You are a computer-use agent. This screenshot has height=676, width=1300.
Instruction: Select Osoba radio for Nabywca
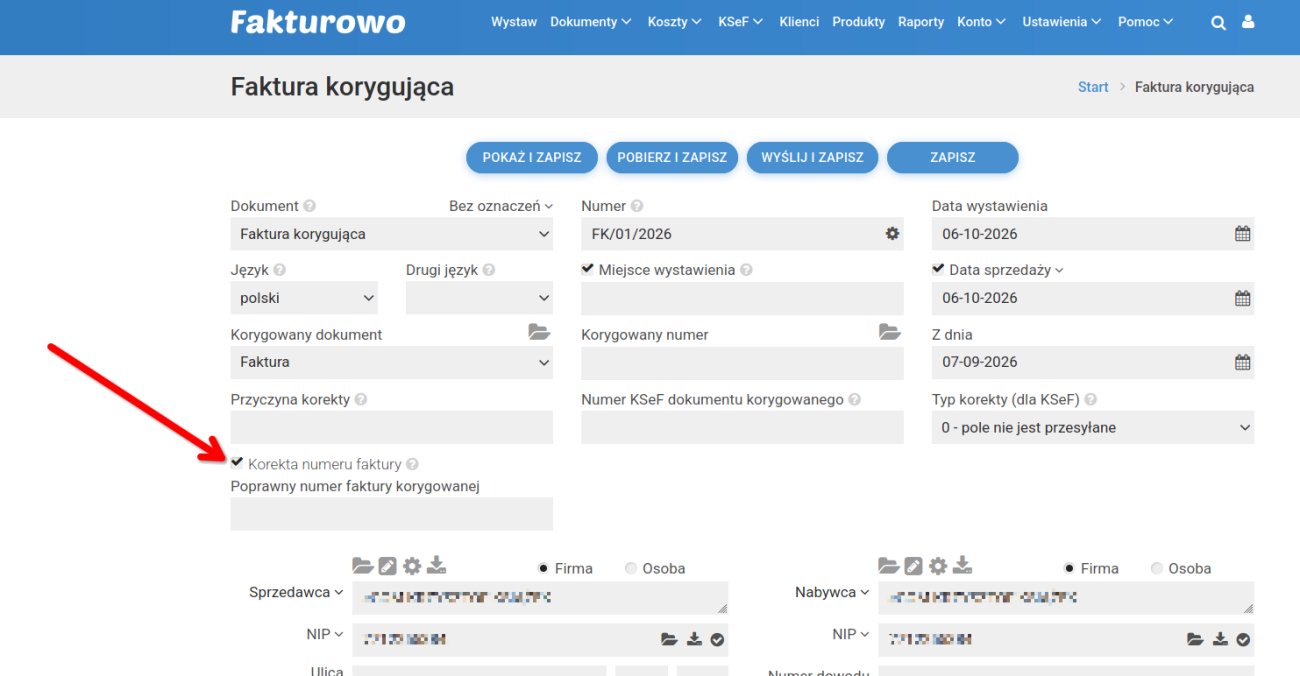(1157, 568)
